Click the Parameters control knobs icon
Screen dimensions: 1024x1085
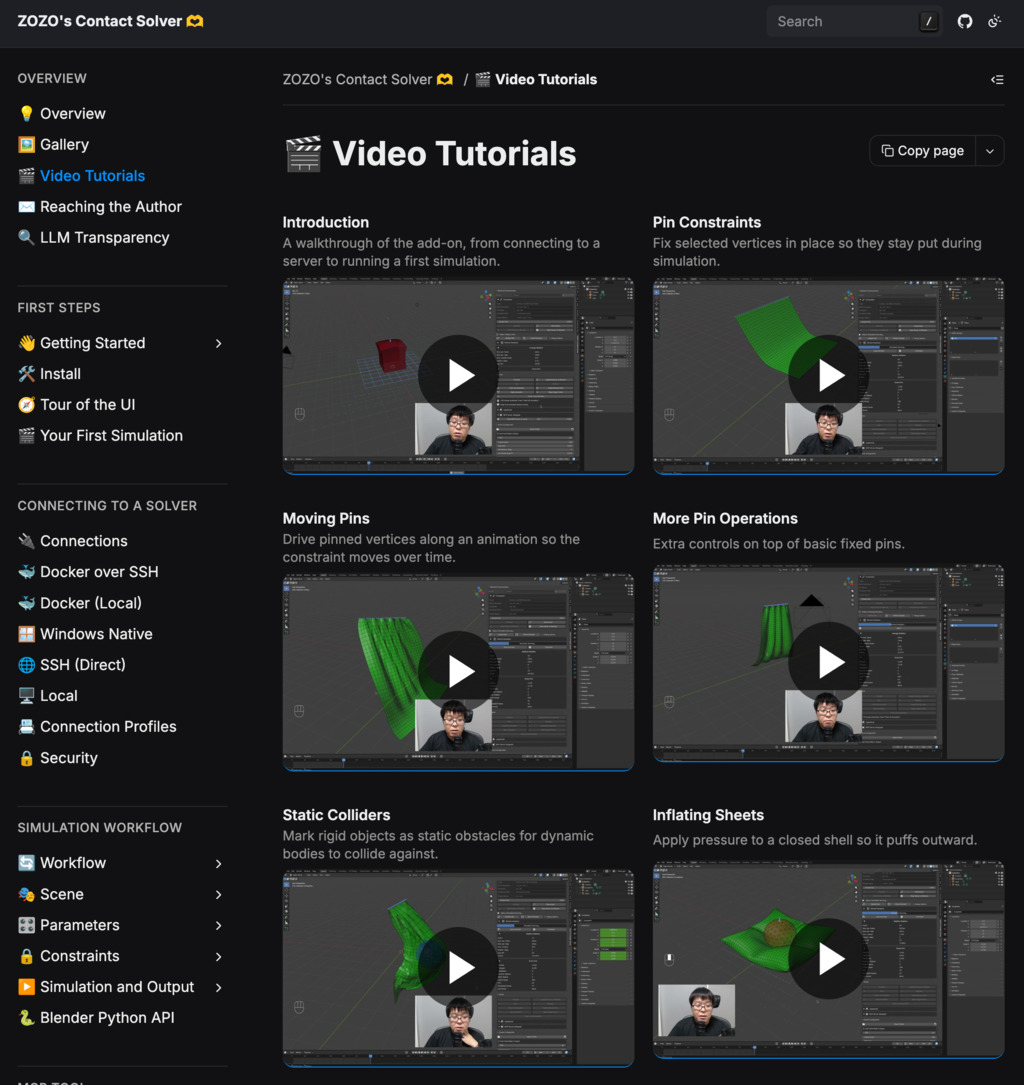(26, 925)
